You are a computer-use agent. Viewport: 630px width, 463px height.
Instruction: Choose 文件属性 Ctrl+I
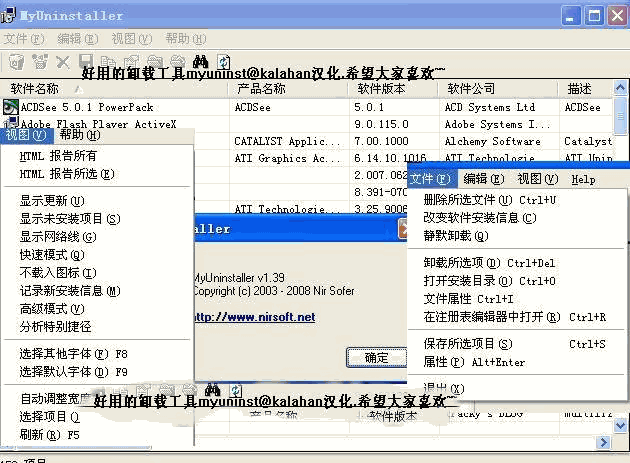(x=468, y=299)
